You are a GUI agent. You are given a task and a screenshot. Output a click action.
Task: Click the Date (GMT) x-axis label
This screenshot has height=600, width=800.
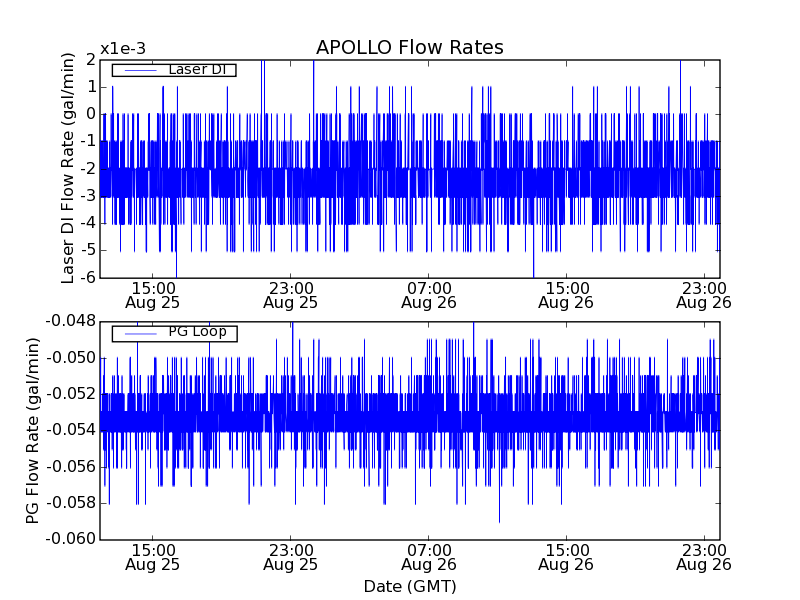(409, 586)
